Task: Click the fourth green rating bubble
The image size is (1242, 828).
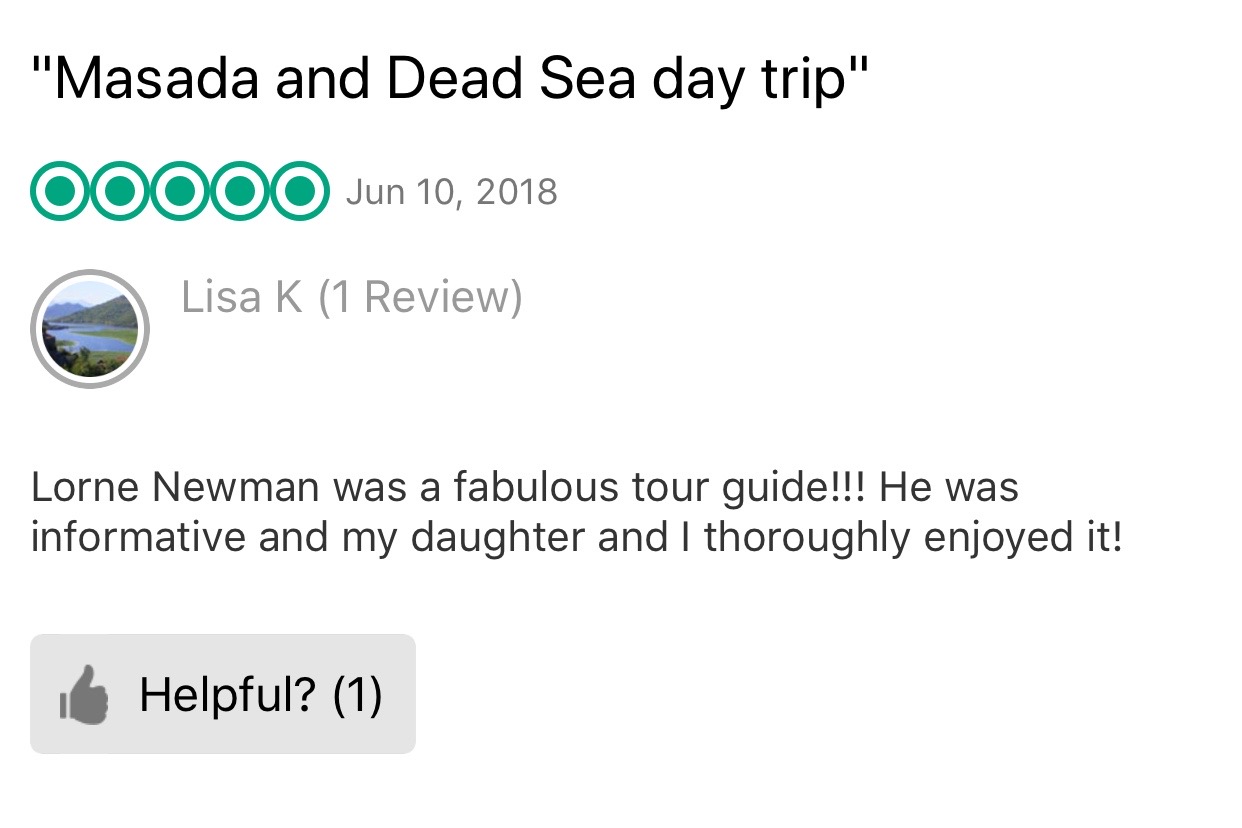Action: 239,190
